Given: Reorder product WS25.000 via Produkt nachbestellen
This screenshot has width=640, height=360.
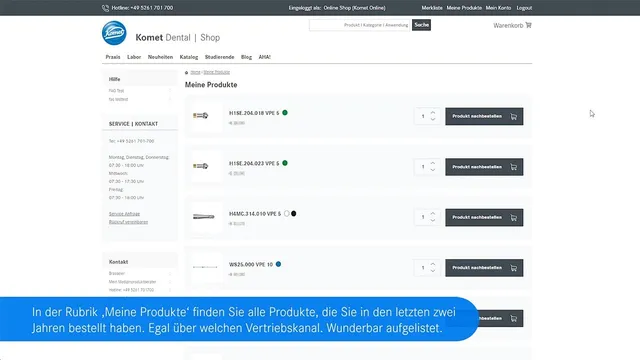Looking at the screenshot, I should click(484, 268).
